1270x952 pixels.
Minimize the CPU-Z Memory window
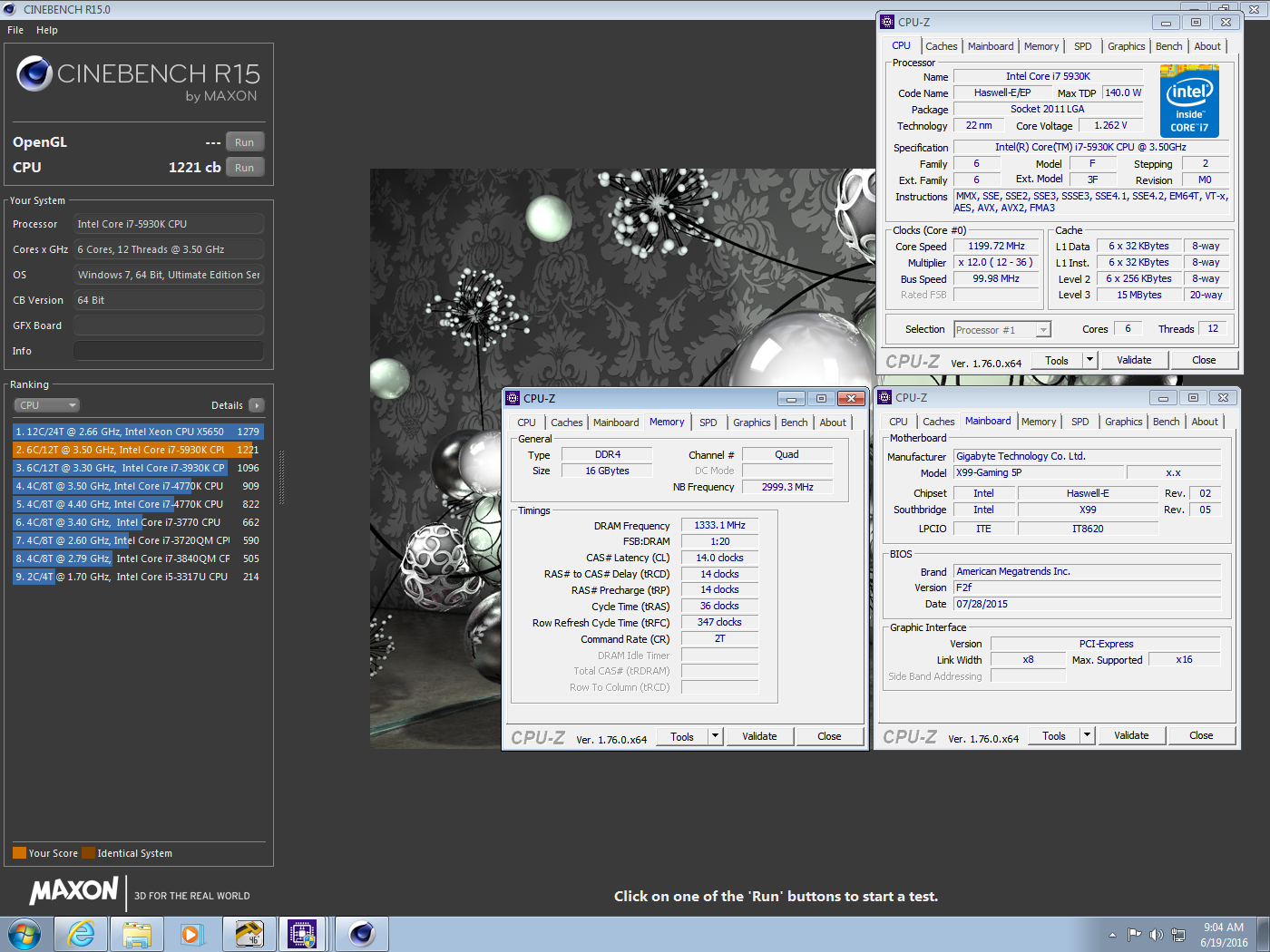pos(791,398)
